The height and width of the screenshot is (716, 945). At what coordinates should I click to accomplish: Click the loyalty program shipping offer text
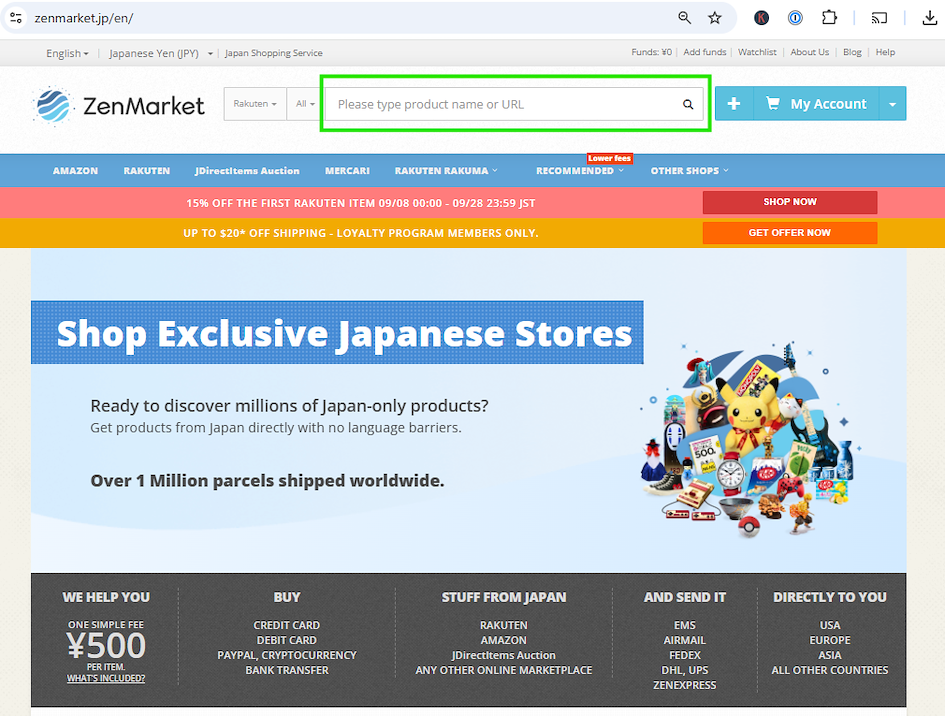pos(360,233)
